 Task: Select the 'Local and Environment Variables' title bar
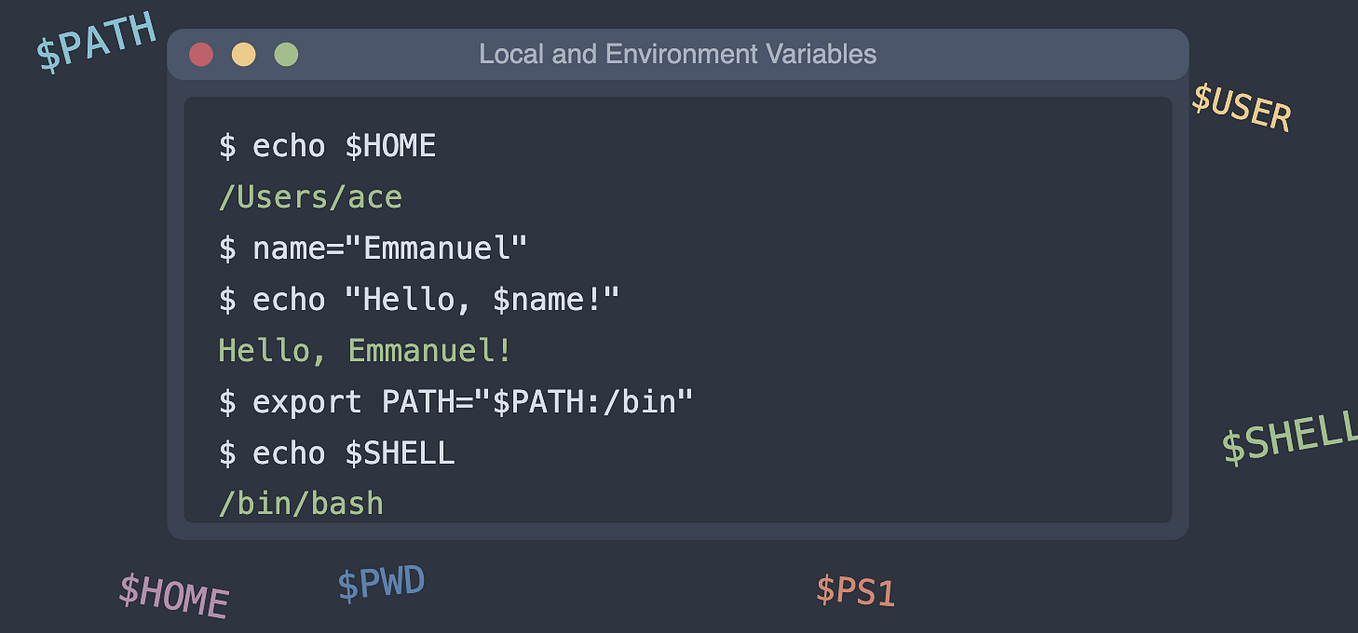678,54
